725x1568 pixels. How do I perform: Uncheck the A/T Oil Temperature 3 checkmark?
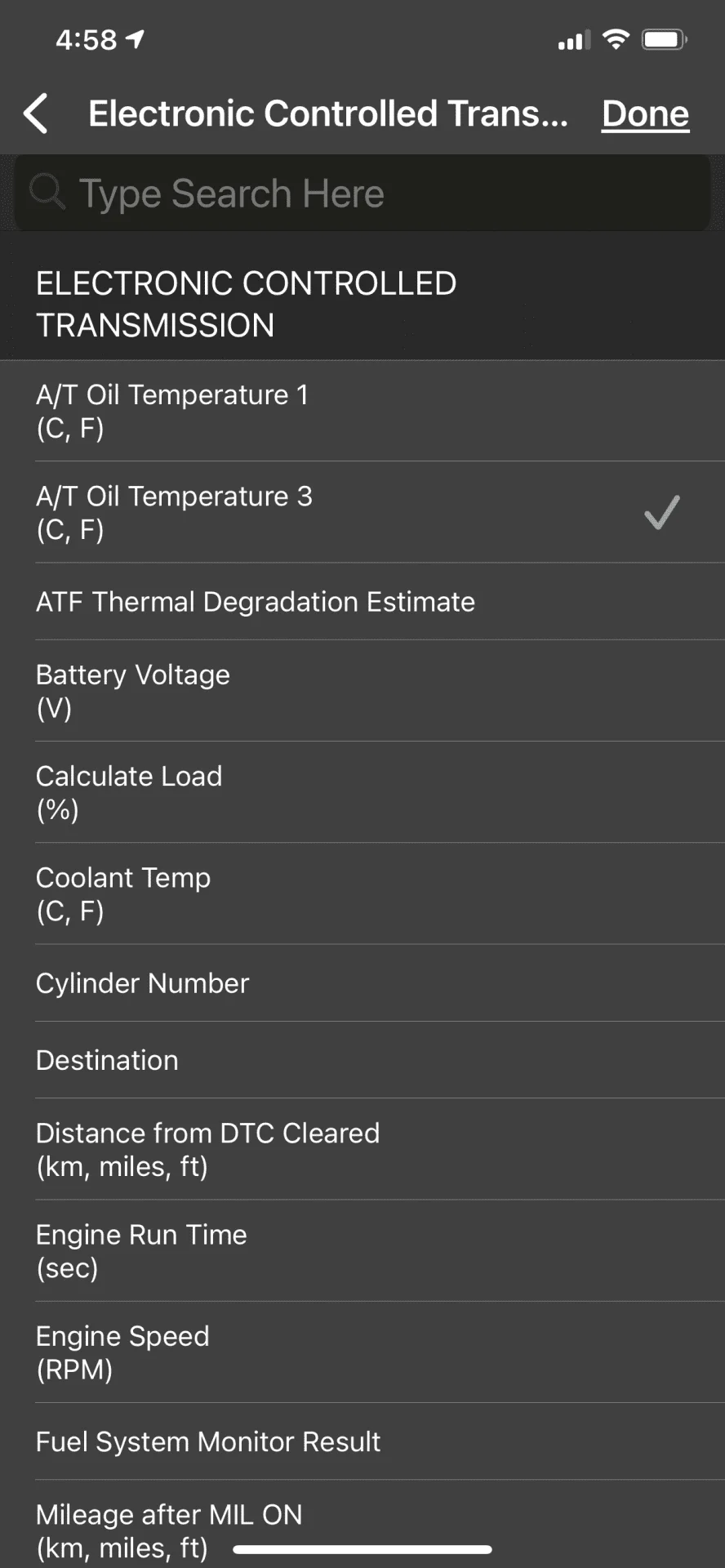(661, 513)
